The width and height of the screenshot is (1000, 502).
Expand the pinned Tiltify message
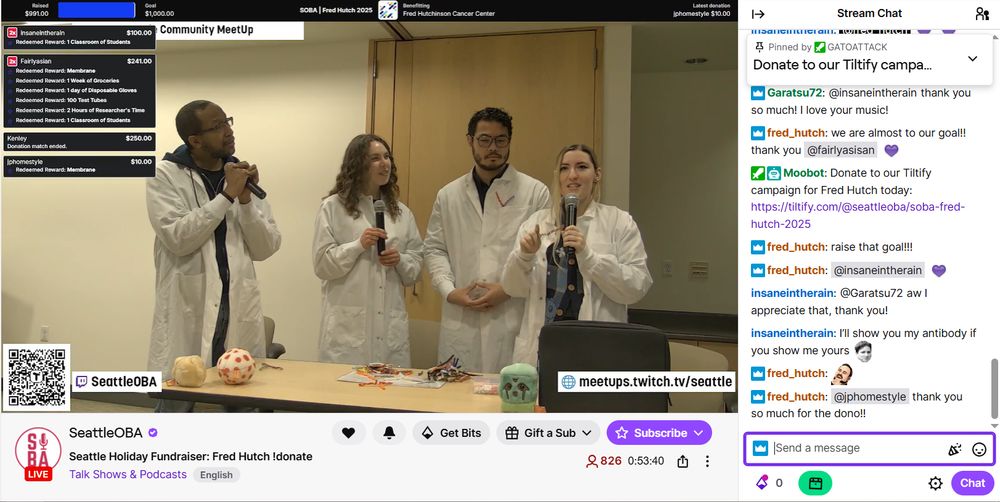coord(972,59)
